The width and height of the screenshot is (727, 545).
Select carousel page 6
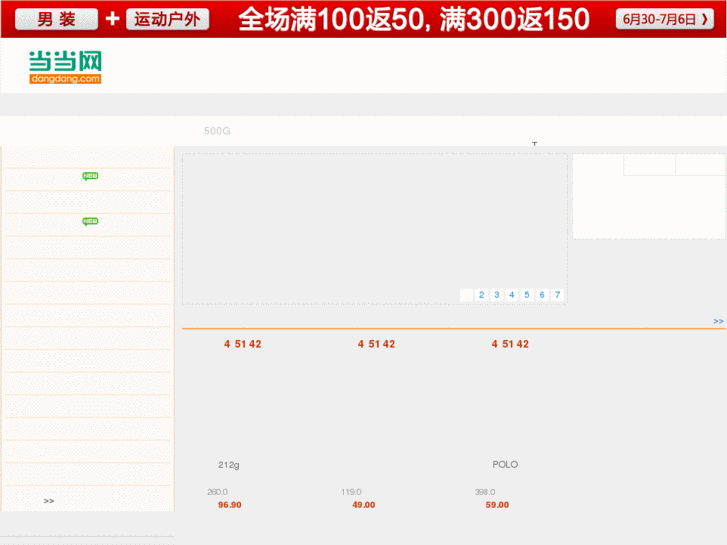542,295
